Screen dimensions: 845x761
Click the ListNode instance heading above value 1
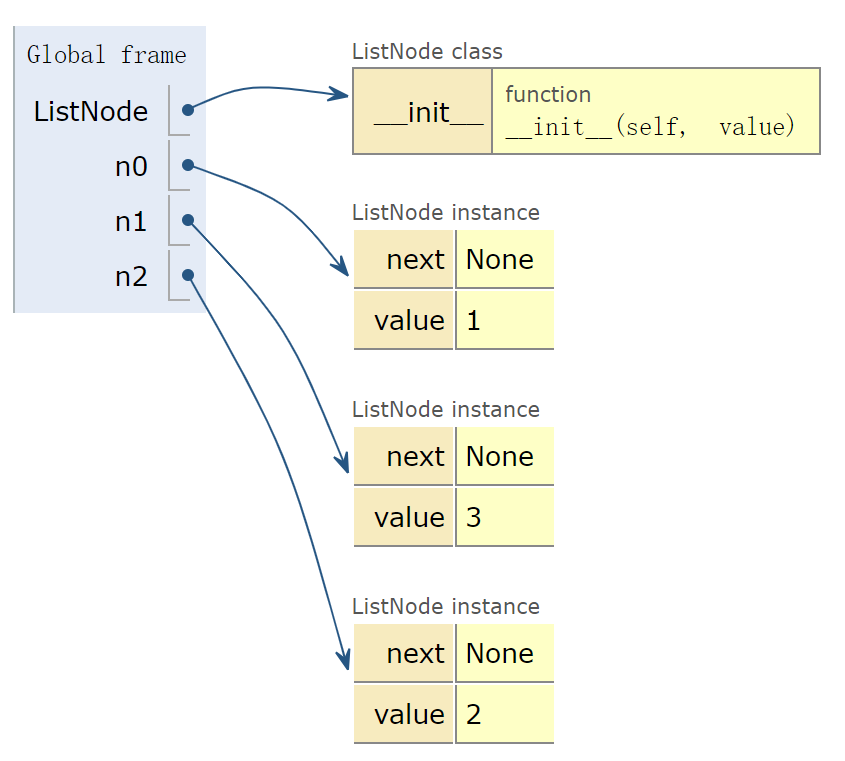coord(446,212)
